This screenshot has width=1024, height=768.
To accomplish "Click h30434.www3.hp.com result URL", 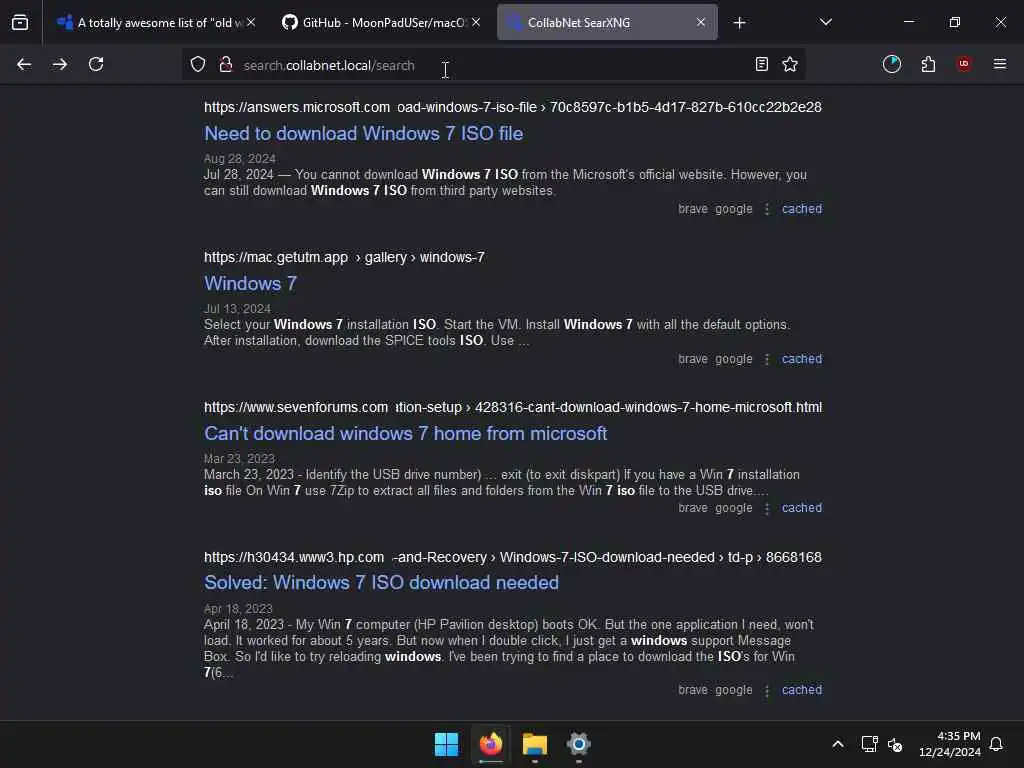I will pos(513,558).
